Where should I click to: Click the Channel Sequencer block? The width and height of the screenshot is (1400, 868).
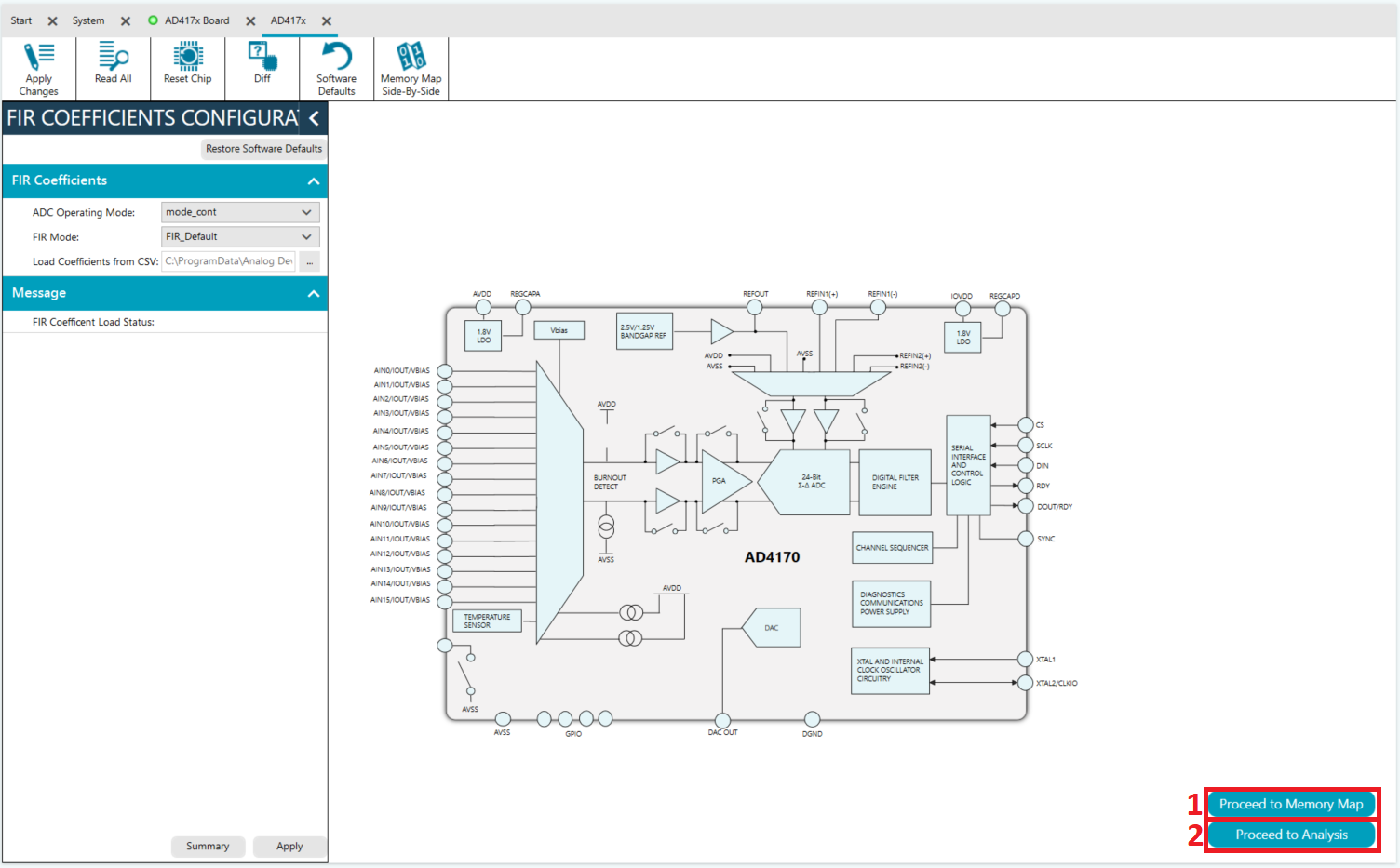pos(892,547)
